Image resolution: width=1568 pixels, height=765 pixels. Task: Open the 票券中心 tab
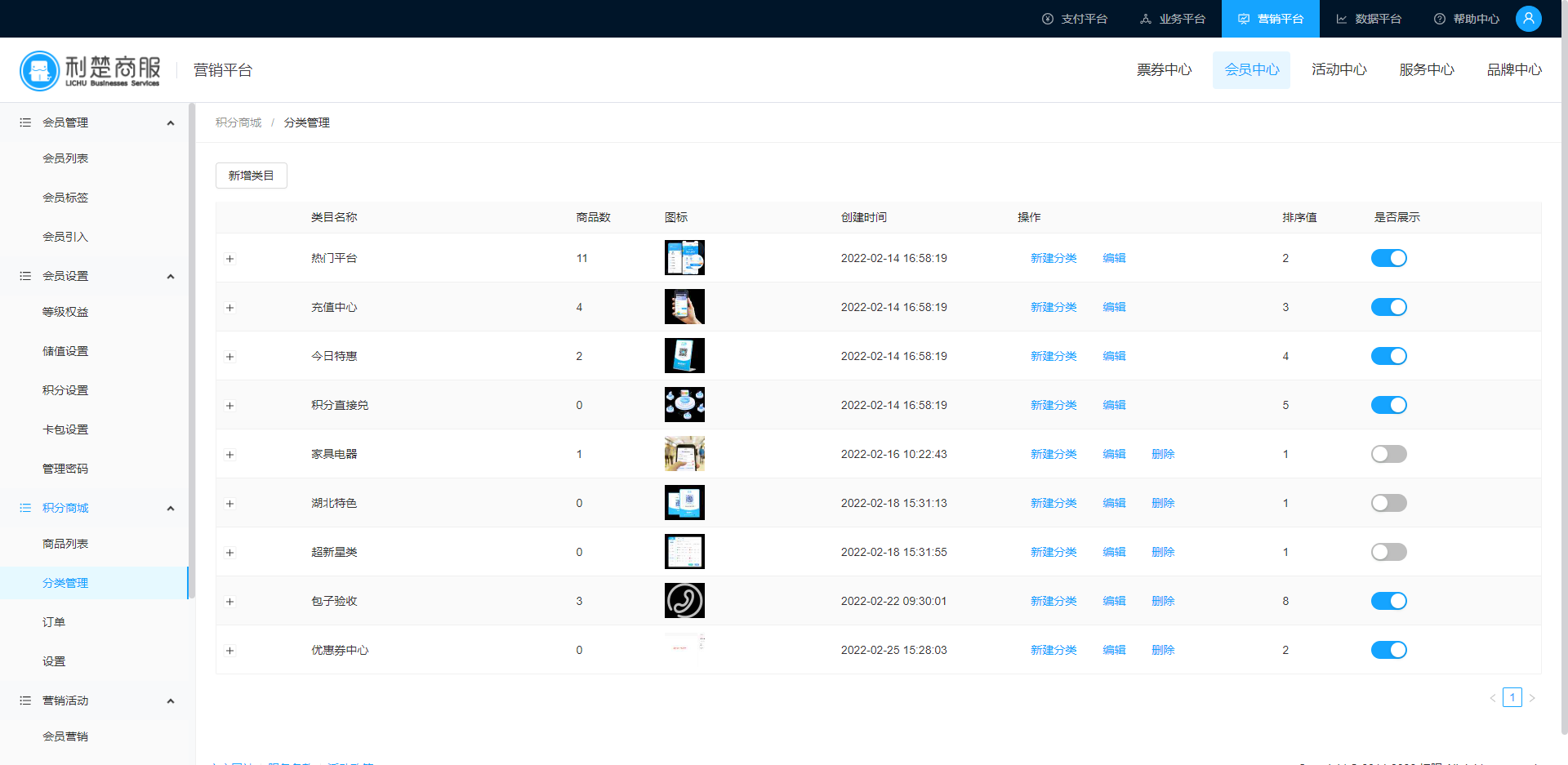click(x=1164, y=70)
